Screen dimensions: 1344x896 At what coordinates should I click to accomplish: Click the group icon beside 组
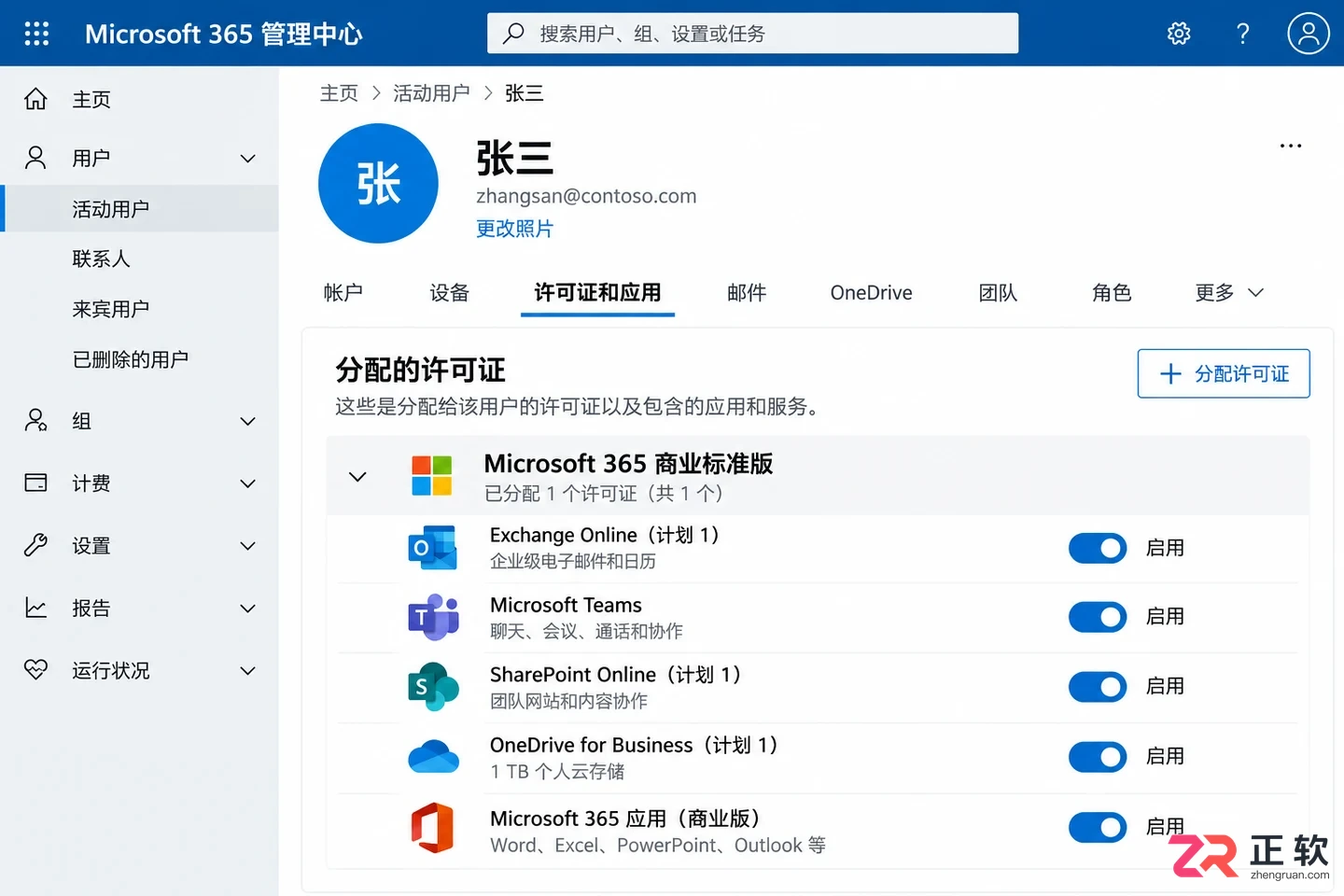pos(35,421)
